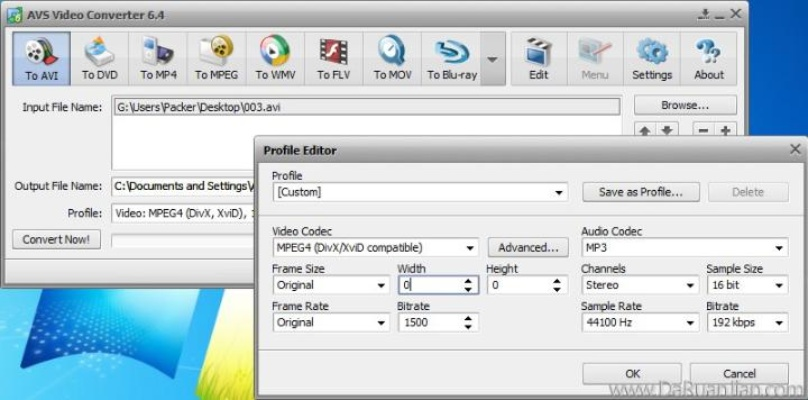Open the Sample Rate 44100 Hz dropdown

[640, 323]
